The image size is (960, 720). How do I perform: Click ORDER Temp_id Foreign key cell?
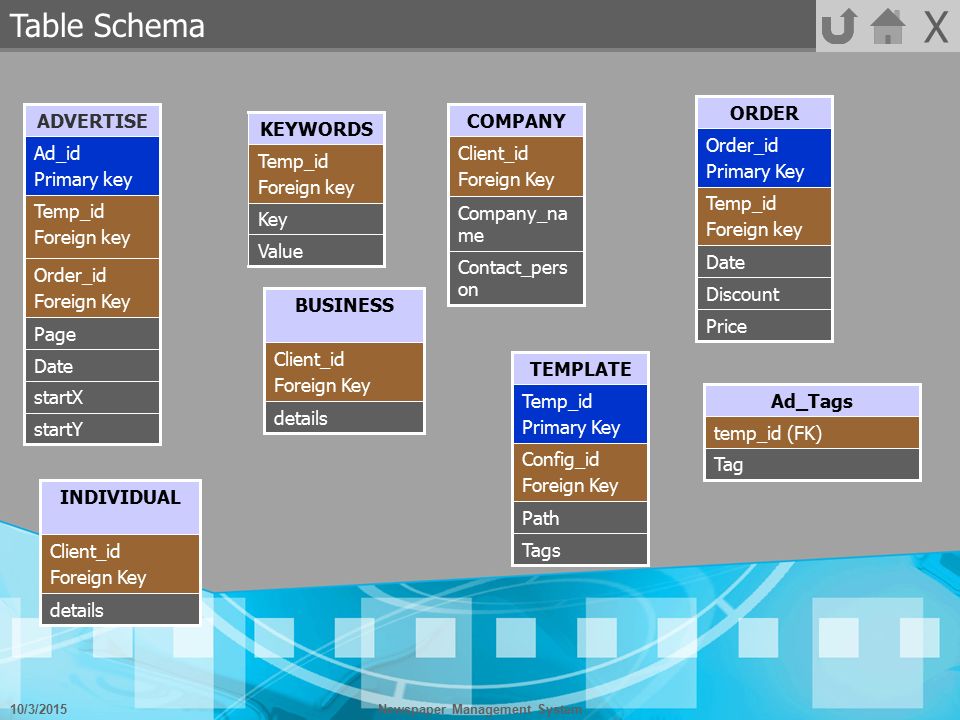pyautogui.click(x=764, y=216)
